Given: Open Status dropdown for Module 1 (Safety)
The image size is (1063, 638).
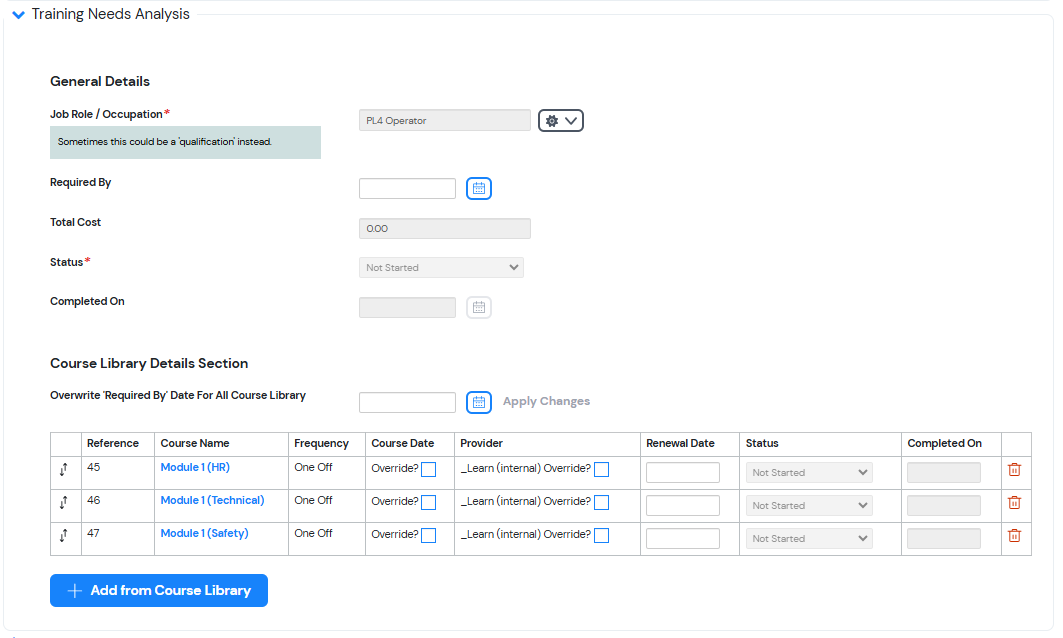Looking at the screenshot, I should click(809, 539).
